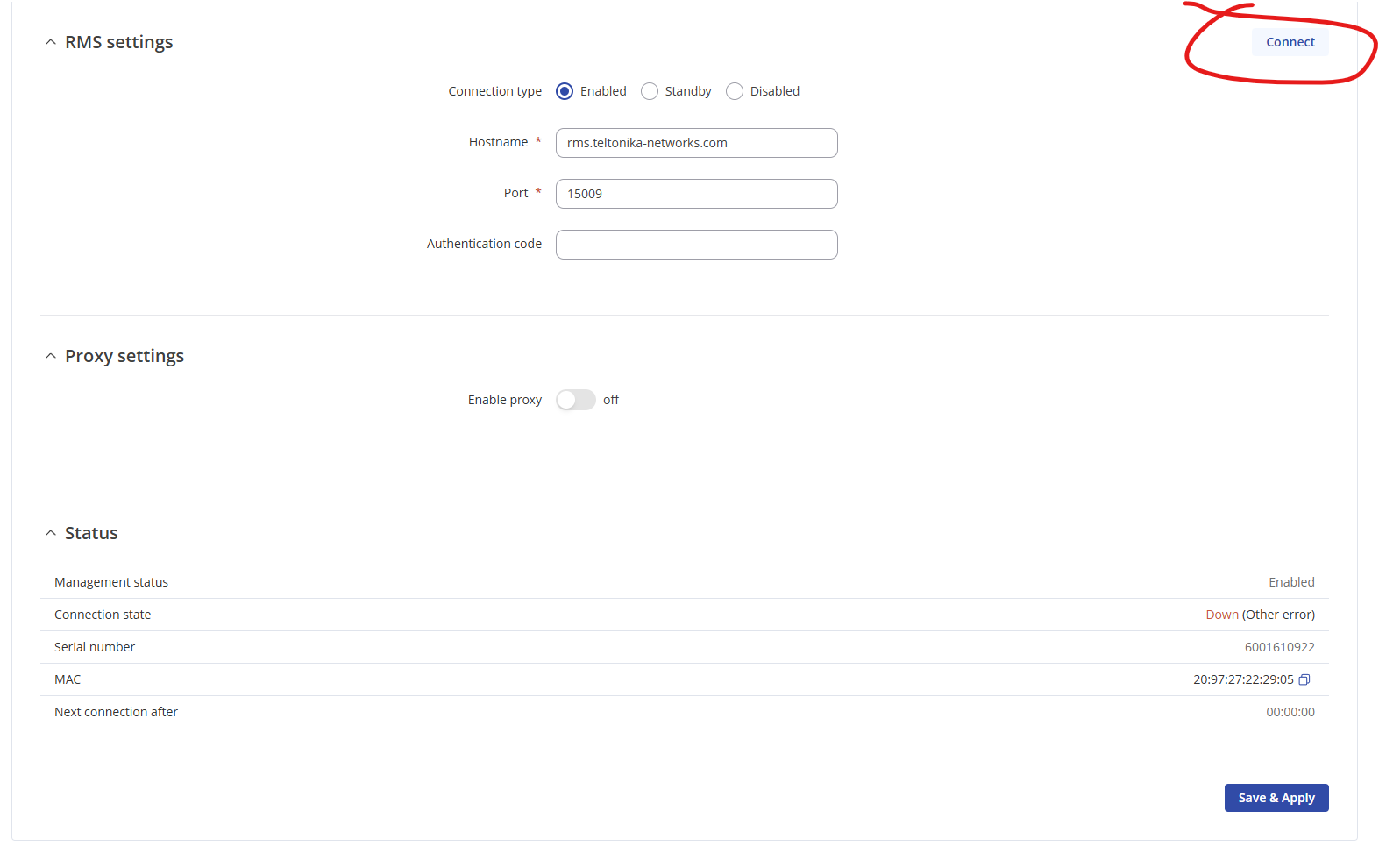Click Save & Apply
1386x868 pixels.
pyautogui.click(x=1276, y=798)
